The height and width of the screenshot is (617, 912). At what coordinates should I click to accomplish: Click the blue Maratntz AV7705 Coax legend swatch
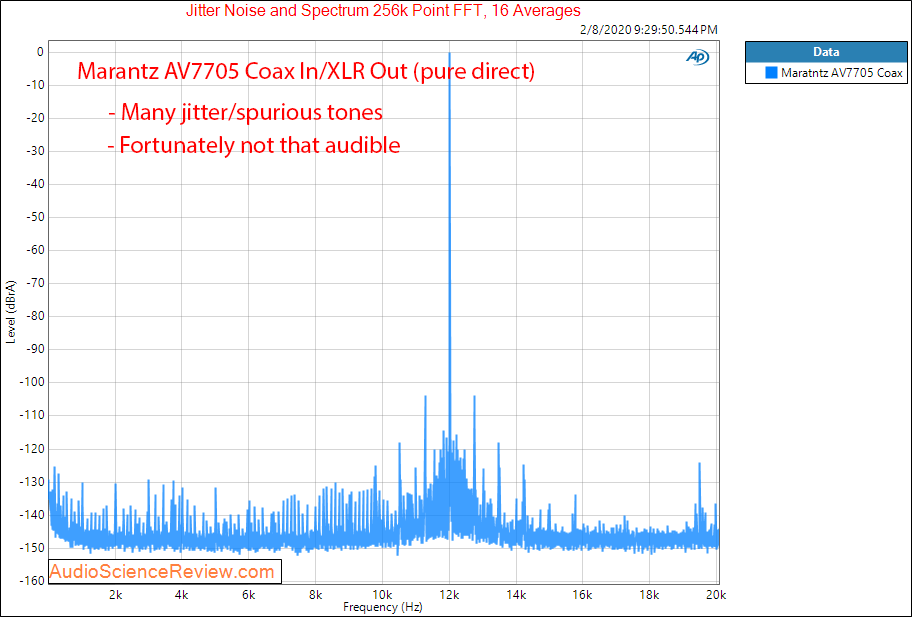[x=771, y=73]
